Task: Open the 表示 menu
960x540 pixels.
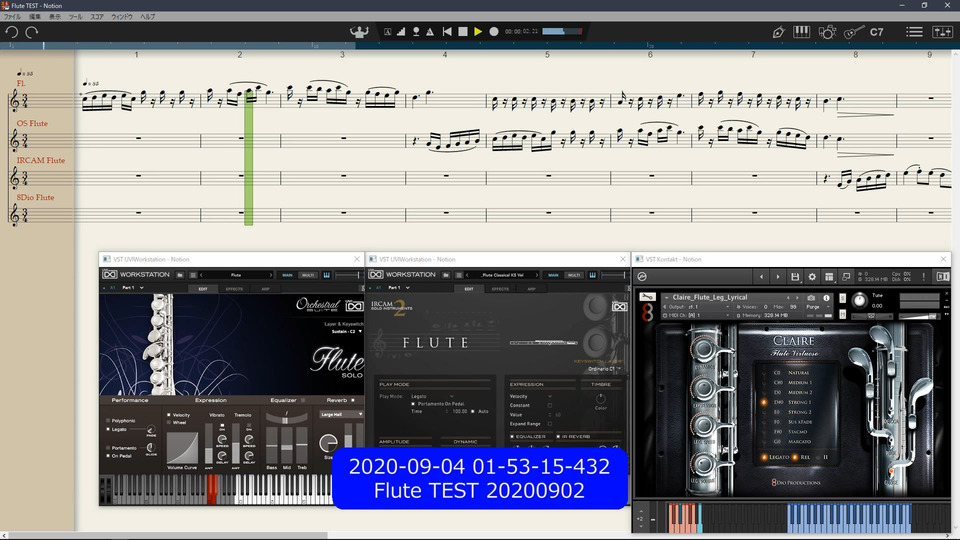Action: (55, 17)
